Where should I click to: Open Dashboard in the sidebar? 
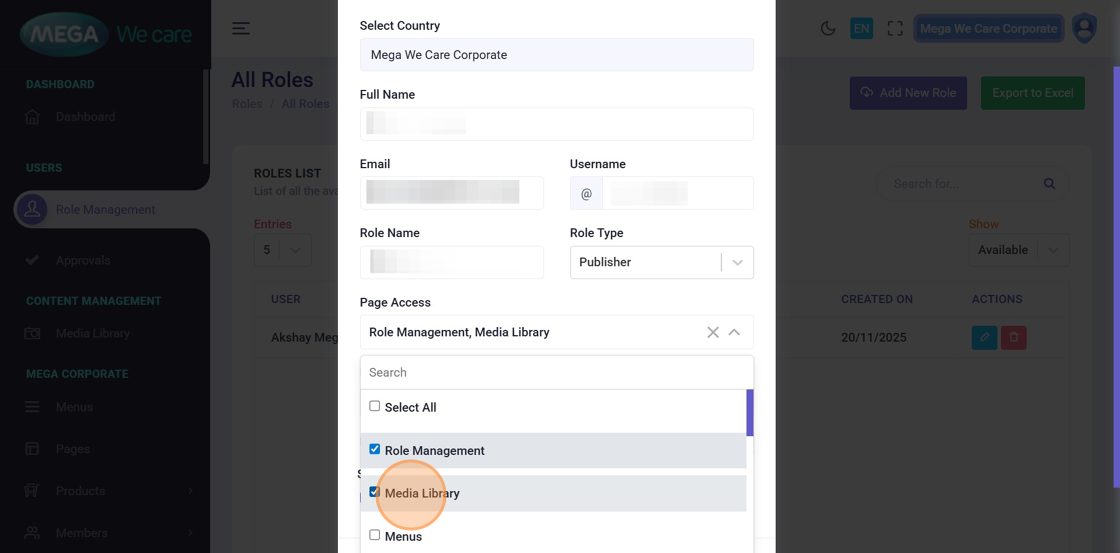coord(85,117)
